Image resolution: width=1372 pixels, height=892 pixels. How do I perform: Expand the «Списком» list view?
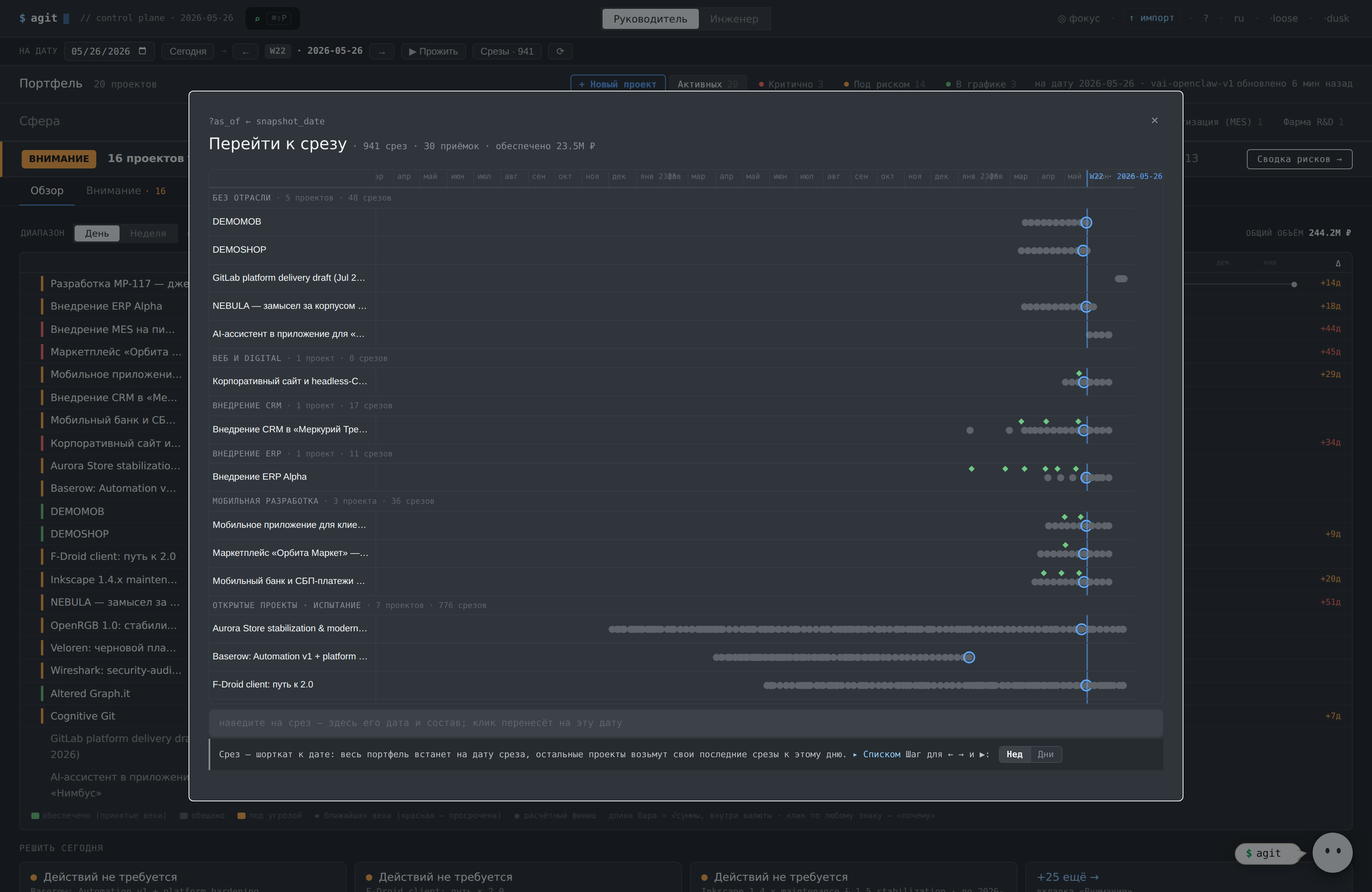[x=877, y=754]
